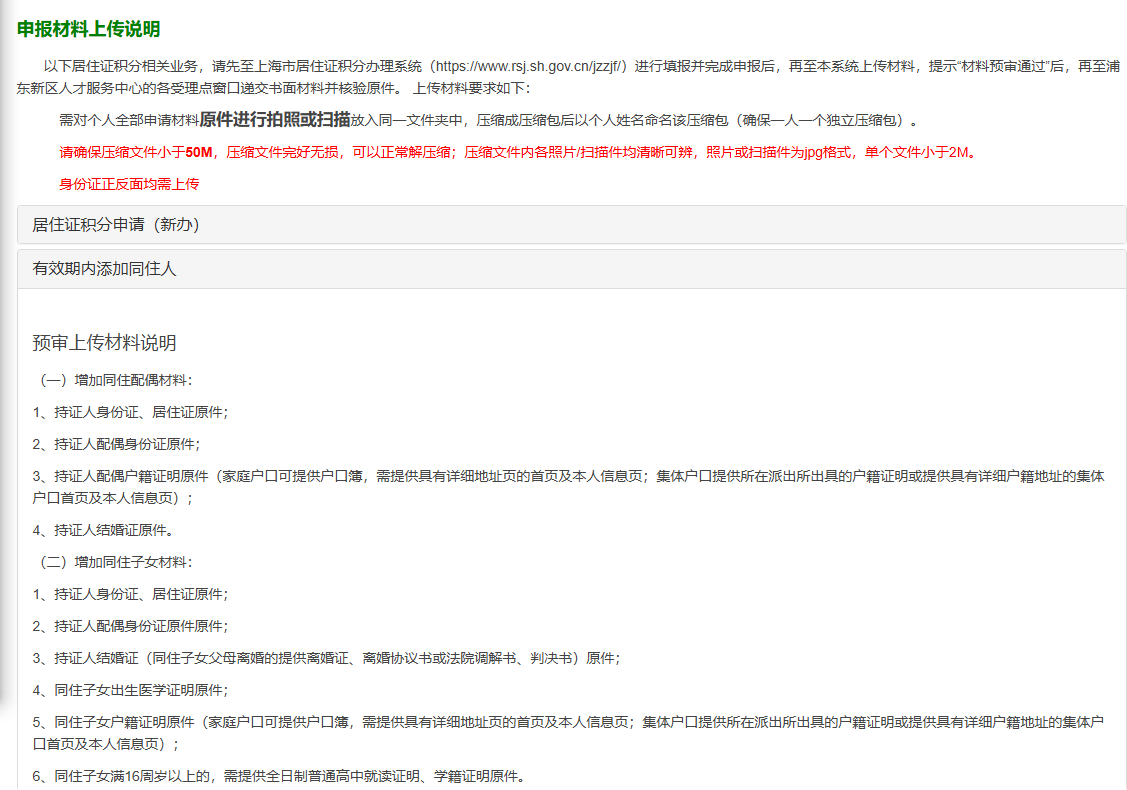Expand the 居住证积分申请（新办） accordion panel
Image resolution: width=1127 pixels, height=790 pixels.
pos(116,225)
